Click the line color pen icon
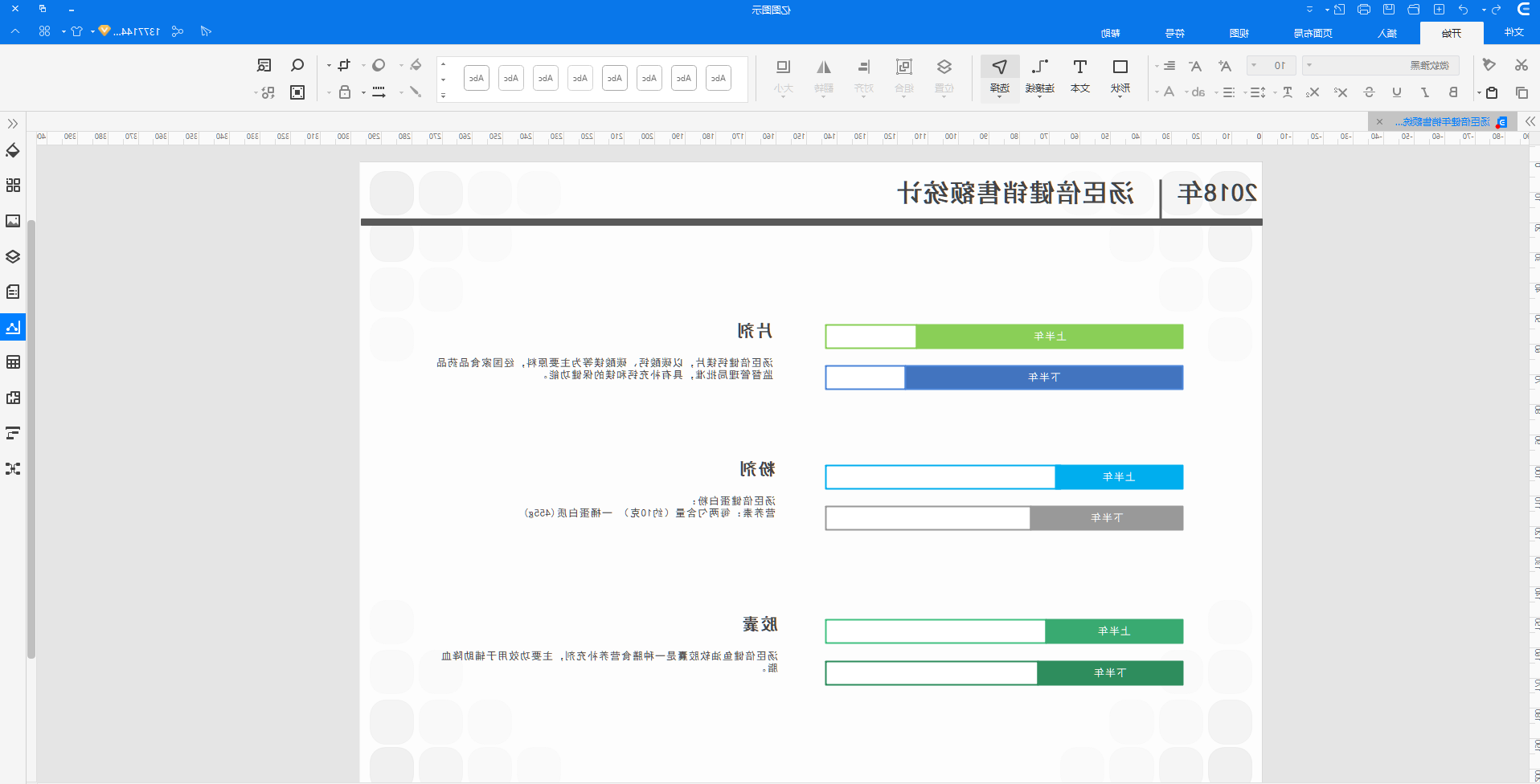 click(416, 92)
